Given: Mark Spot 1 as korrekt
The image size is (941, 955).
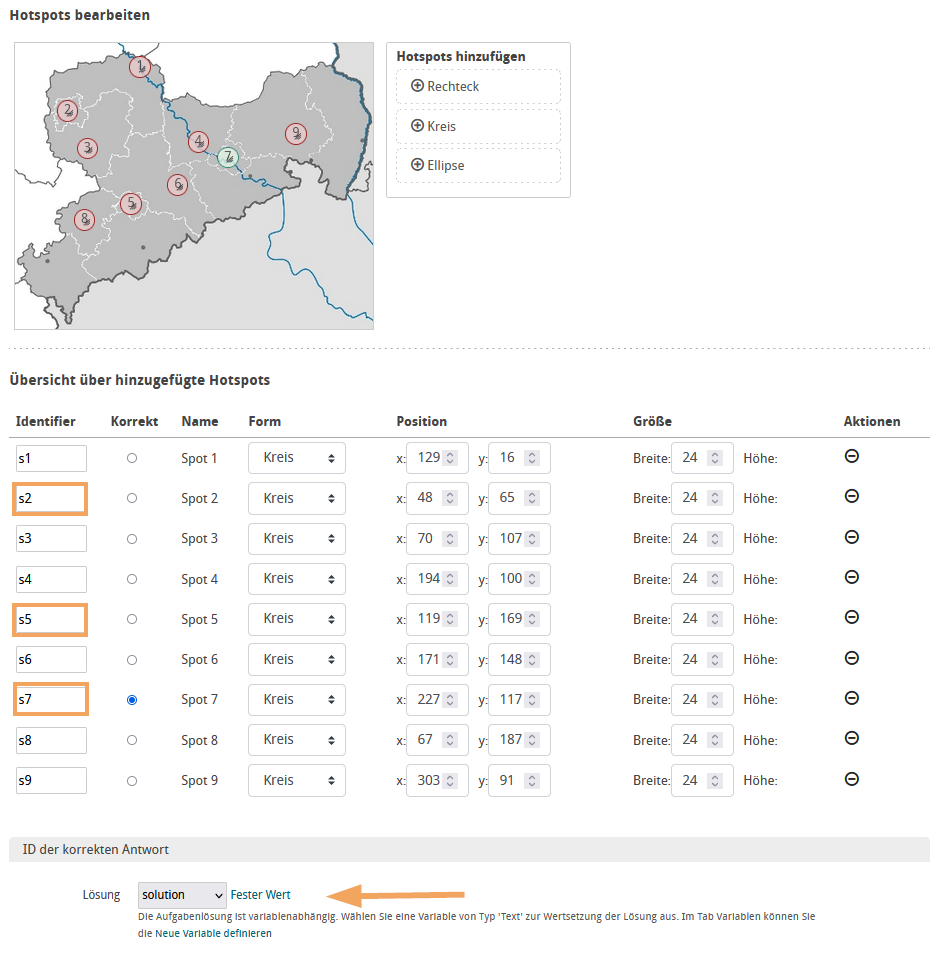Looking at the screenshot, I should [x=131, y=457].
